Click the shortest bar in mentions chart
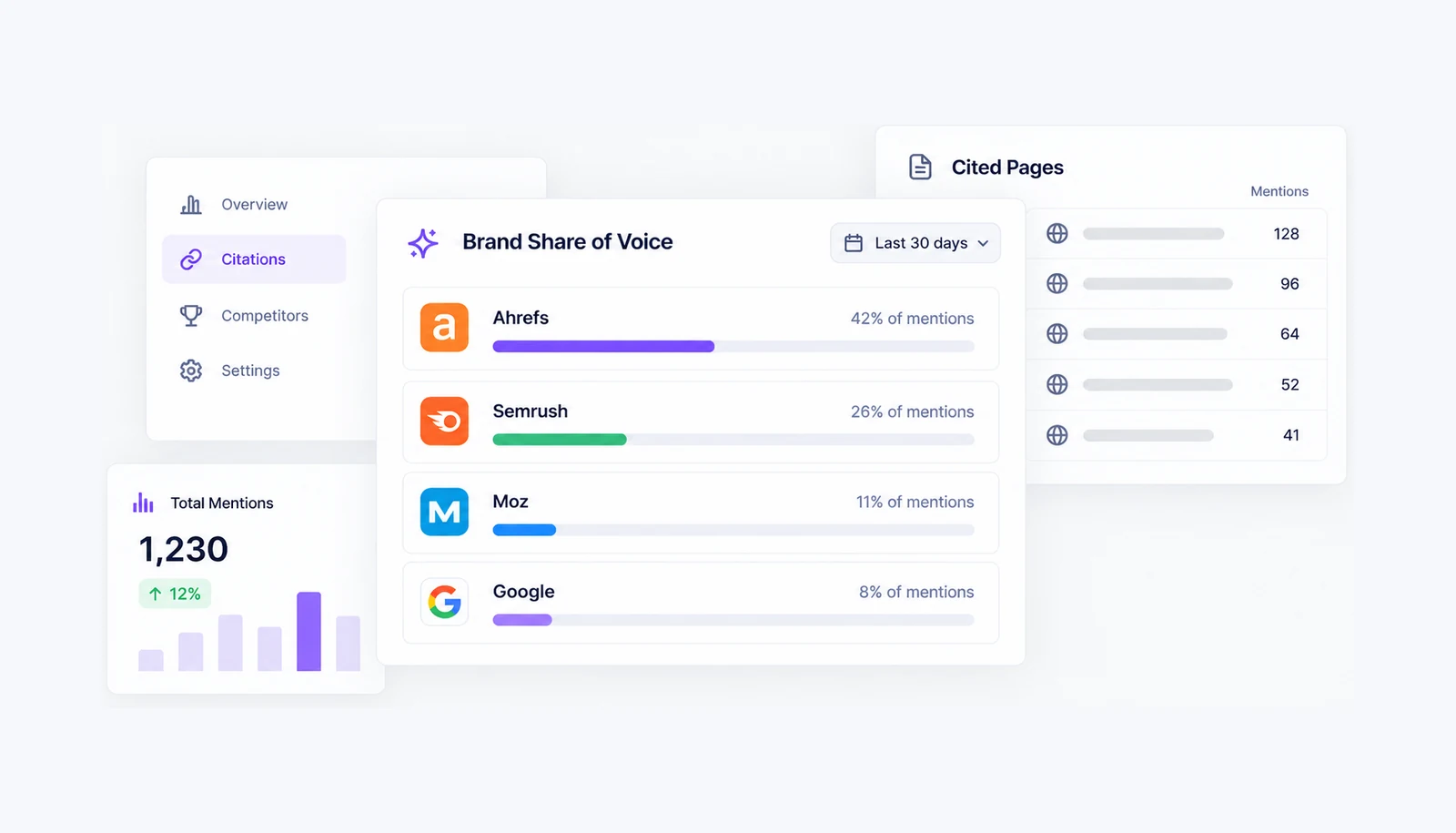This screenshot has height=833, width=1456. 151,660
